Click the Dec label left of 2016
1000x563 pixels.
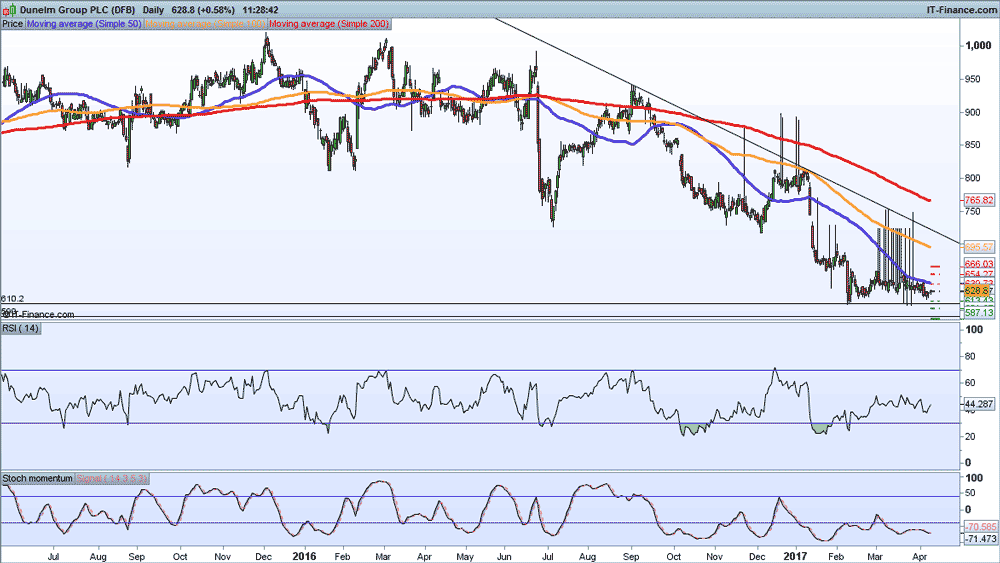click(x=263, y=557)
